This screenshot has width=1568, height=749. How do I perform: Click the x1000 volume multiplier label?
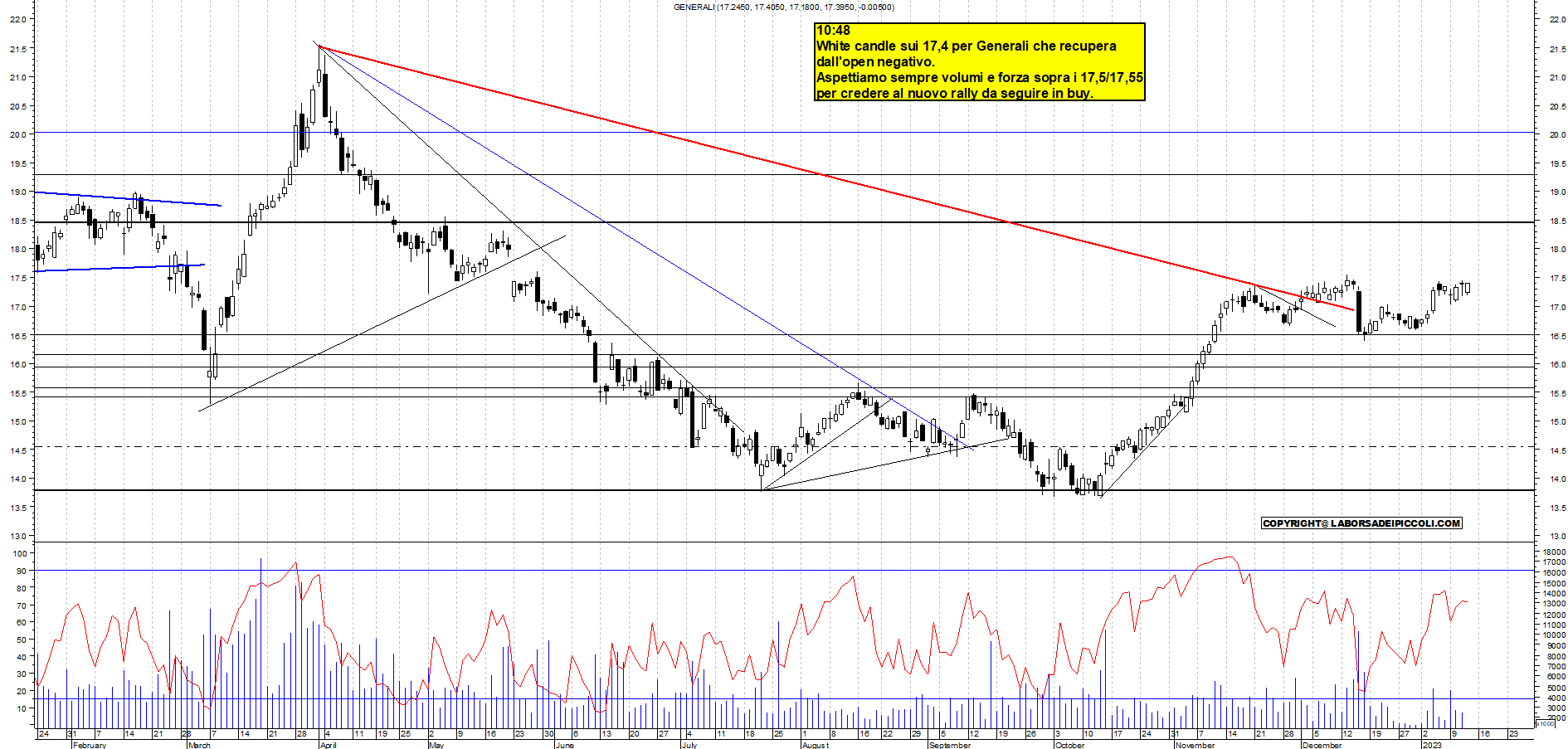[1546, 723]
